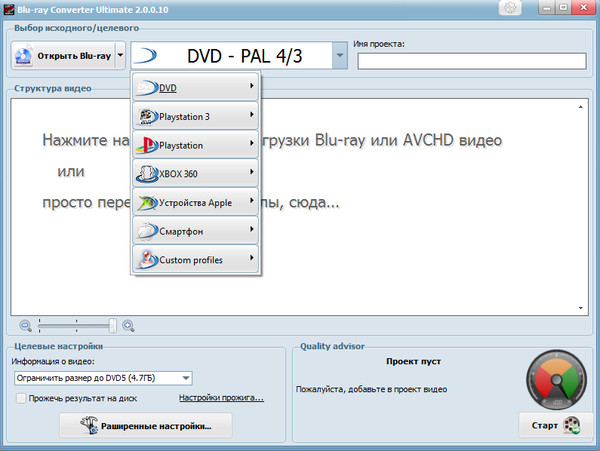This screenshot has height=451, width=600.
Task: Click the Xbox 360 icon in menu
Action: pyautogui.click(x=147, y=173)
